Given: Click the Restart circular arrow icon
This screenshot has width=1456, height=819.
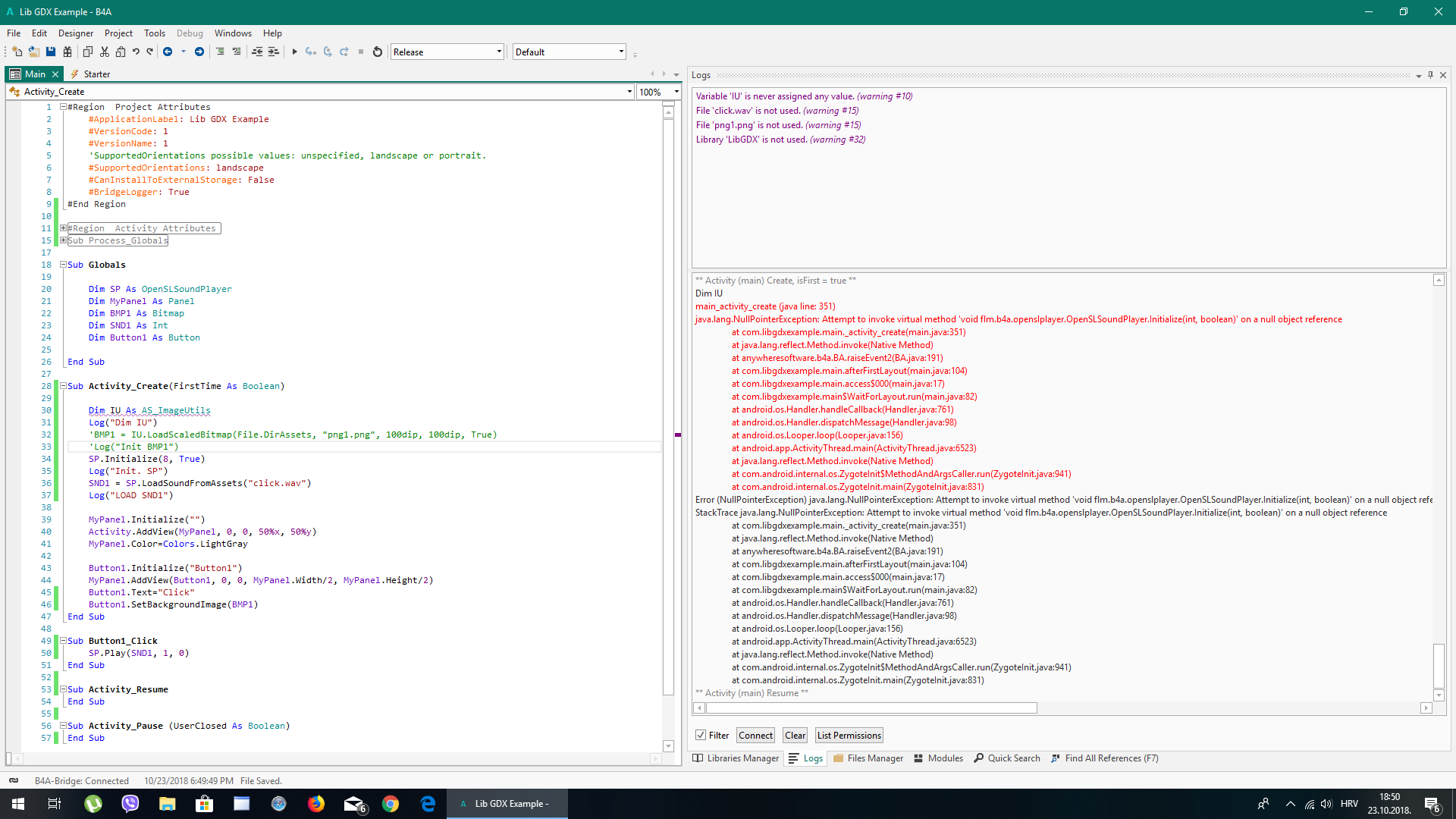Looking at the screenshot, I should point(378,52).
